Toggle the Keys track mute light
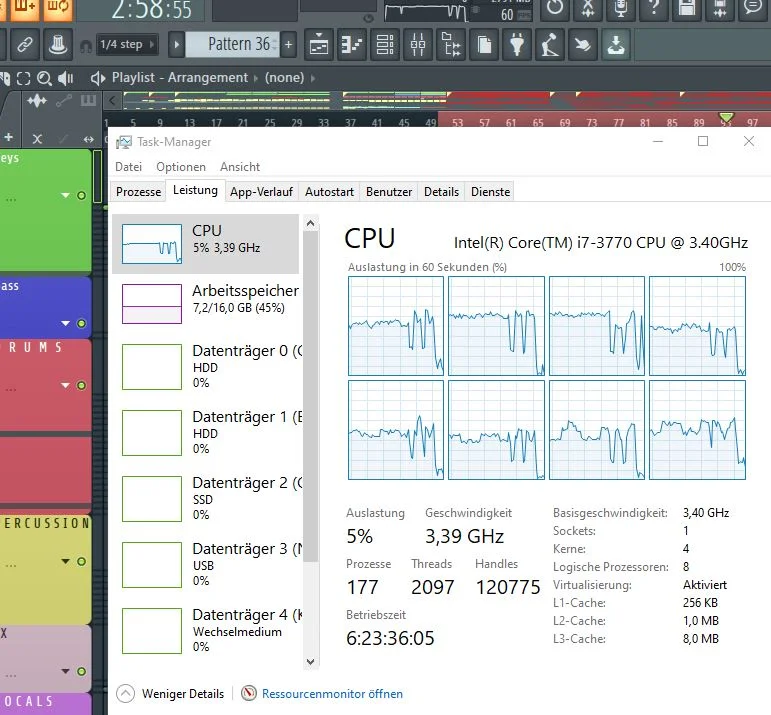The width and height of the screenshot is (771, 715). click(x=81, y=195)
